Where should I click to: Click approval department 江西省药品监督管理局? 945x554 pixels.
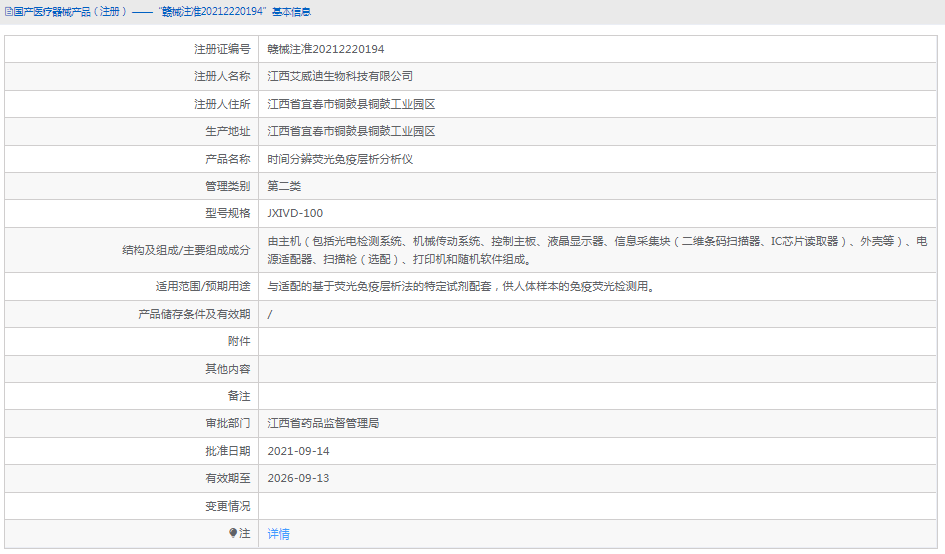tap(323, 423)
